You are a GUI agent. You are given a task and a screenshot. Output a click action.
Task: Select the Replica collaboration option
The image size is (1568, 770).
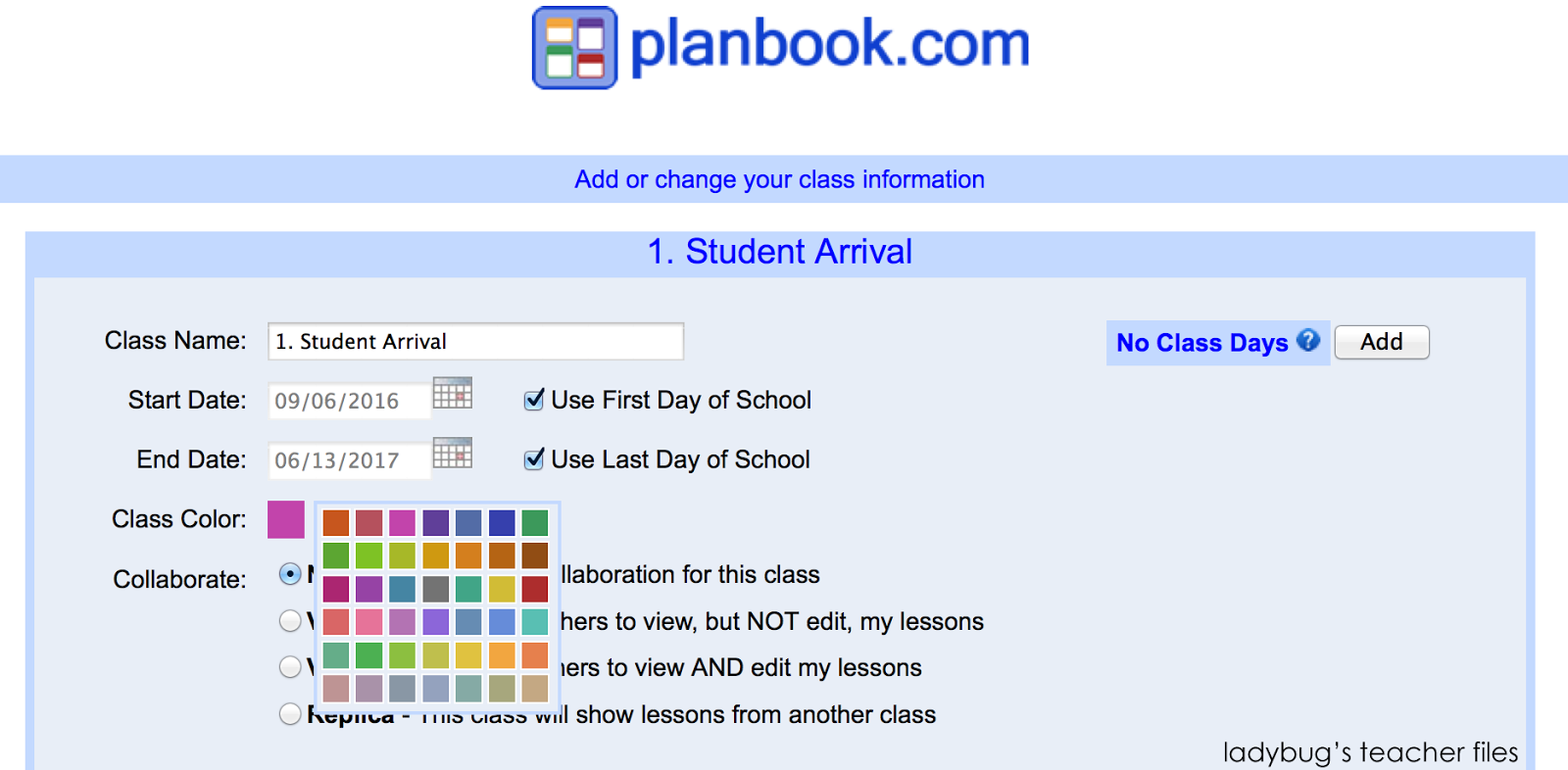pos(290,714)
